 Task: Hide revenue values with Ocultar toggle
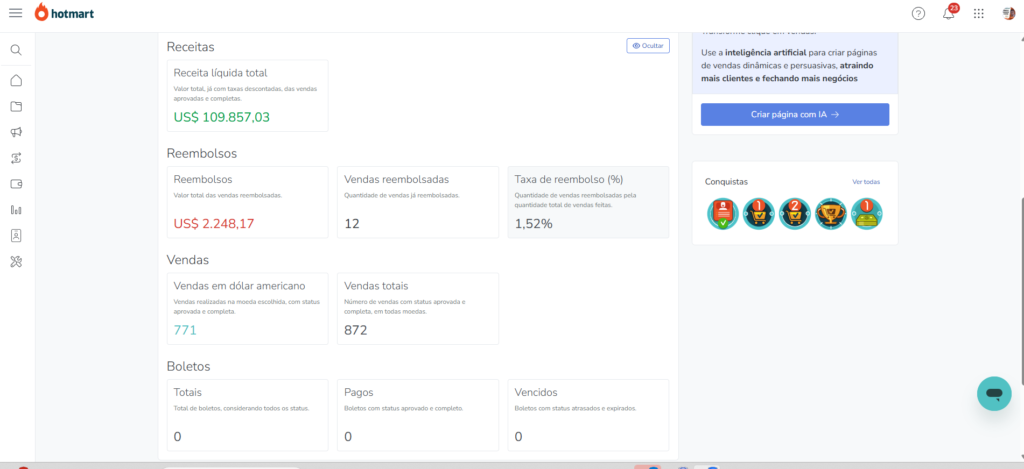click(x=648, y=45)
